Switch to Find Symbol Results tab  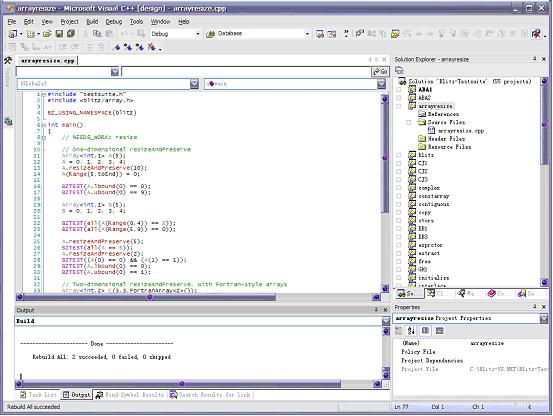pos(130,394)
